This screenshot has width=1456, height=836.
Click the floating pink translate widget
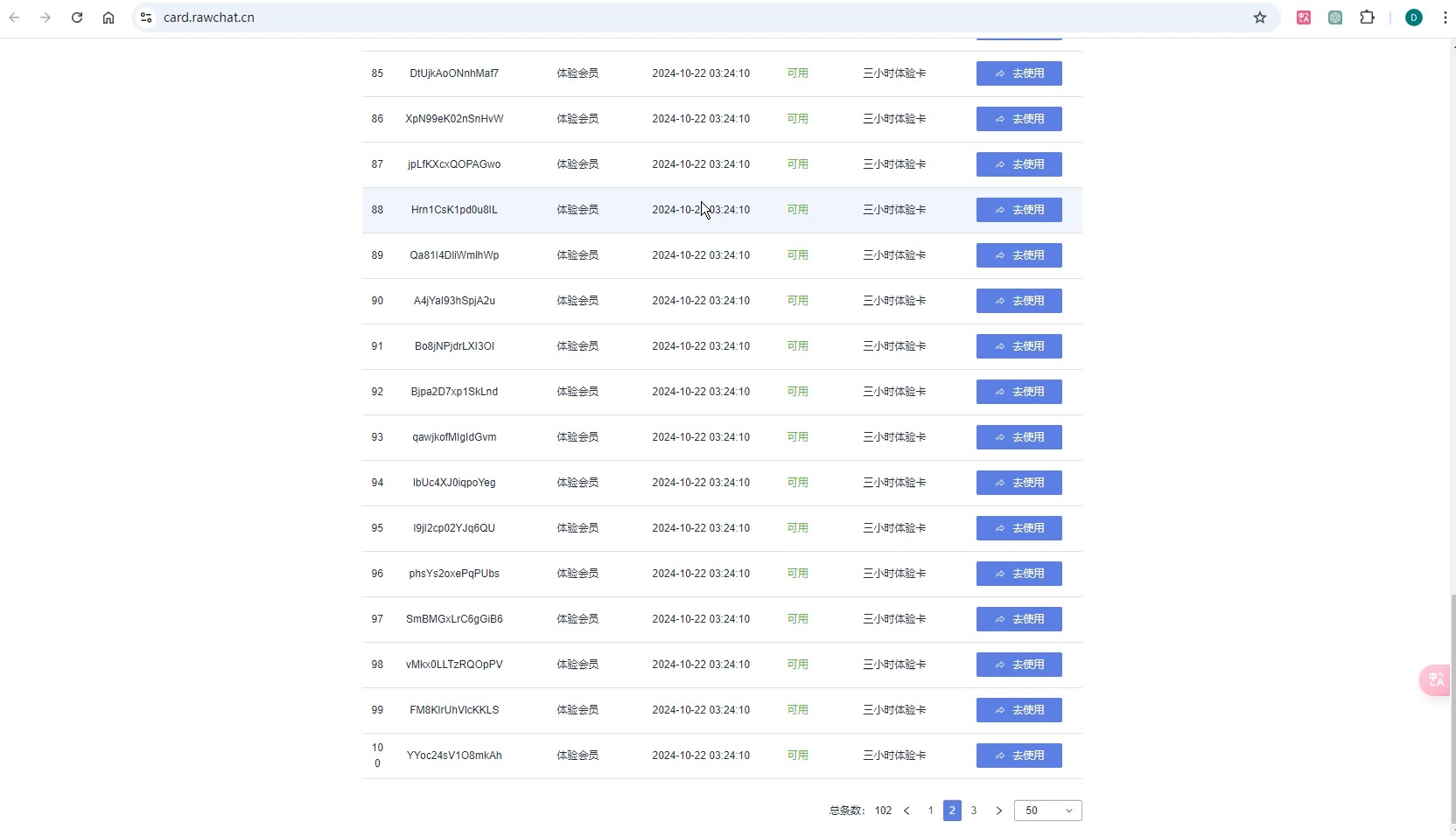click(1437, 680)
